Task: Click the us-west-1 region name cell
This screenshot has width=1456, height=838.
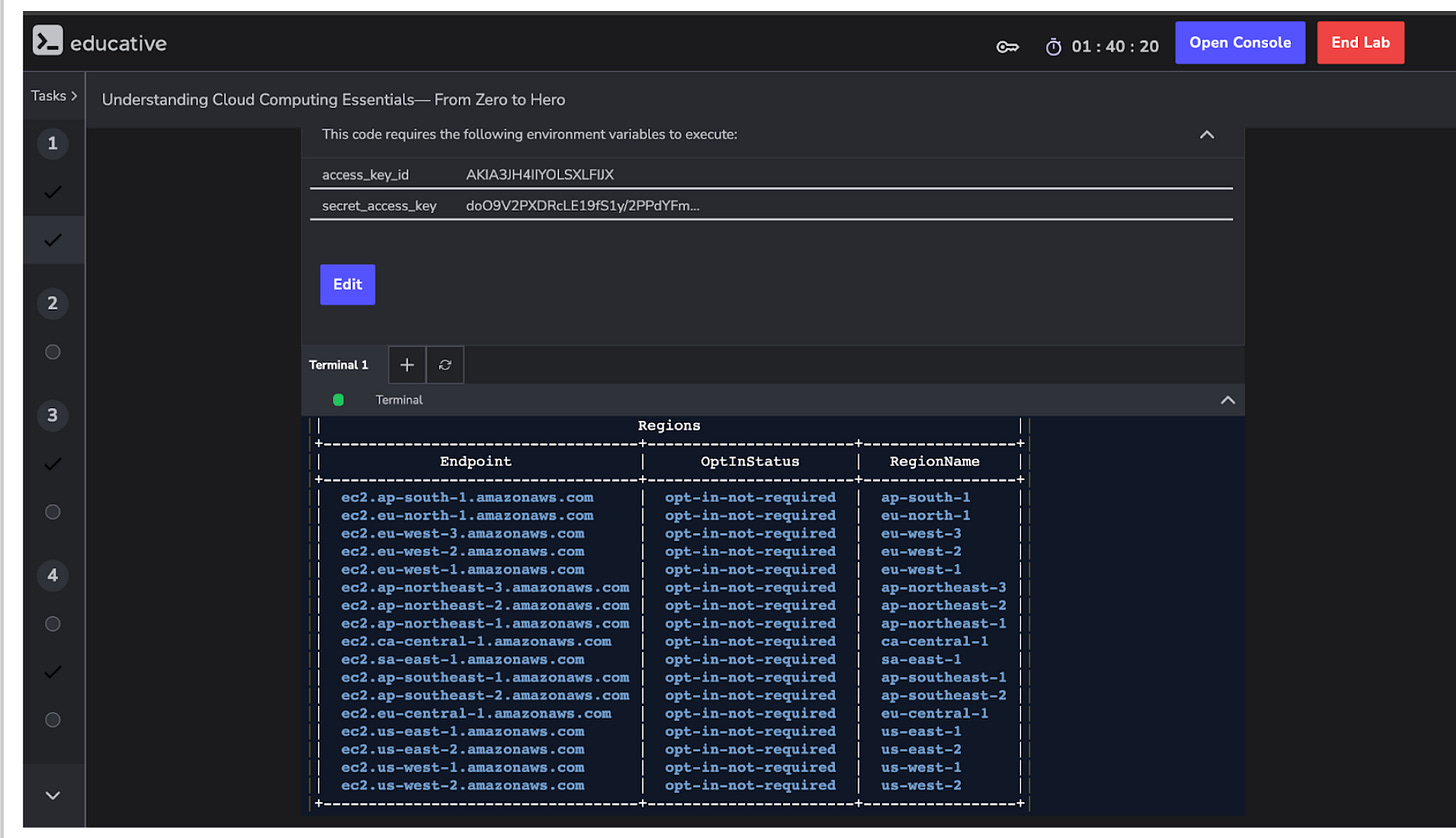Action: (x=921, y=768)
